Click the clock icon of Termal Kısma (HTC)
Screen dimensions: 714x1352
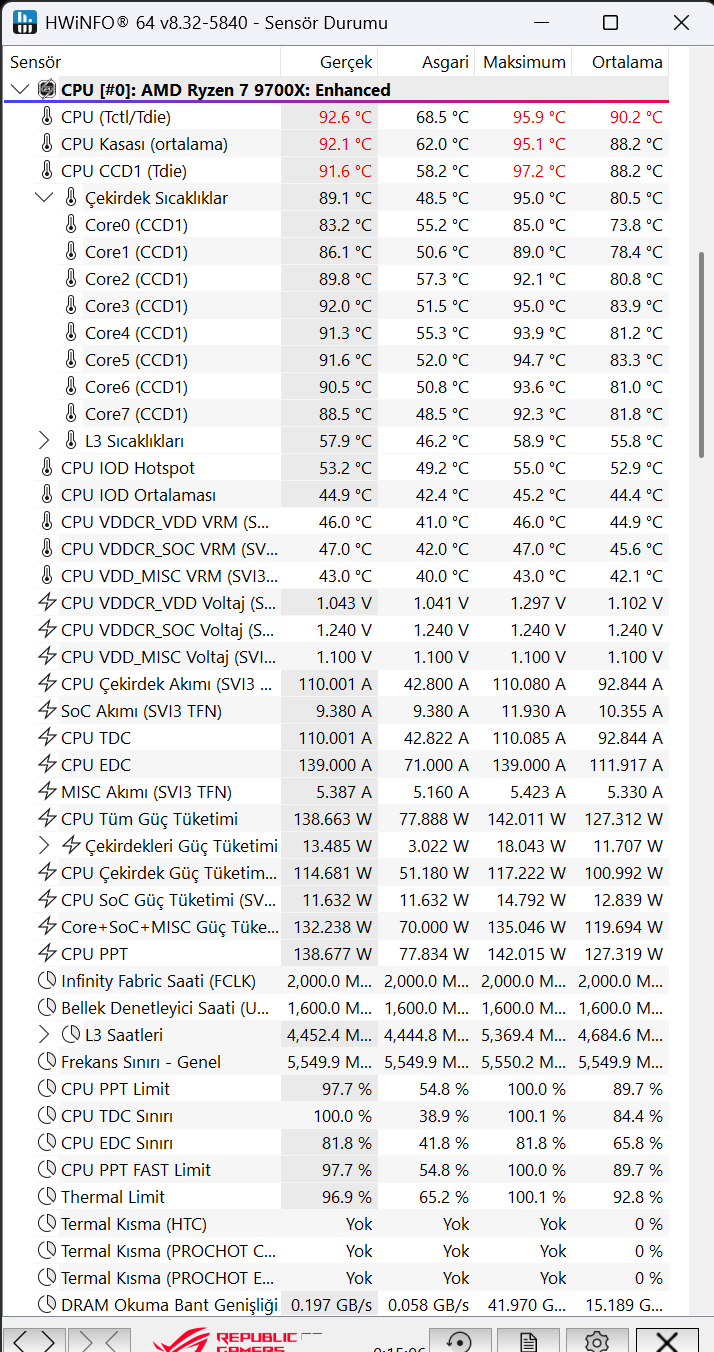pos(47,1224)
